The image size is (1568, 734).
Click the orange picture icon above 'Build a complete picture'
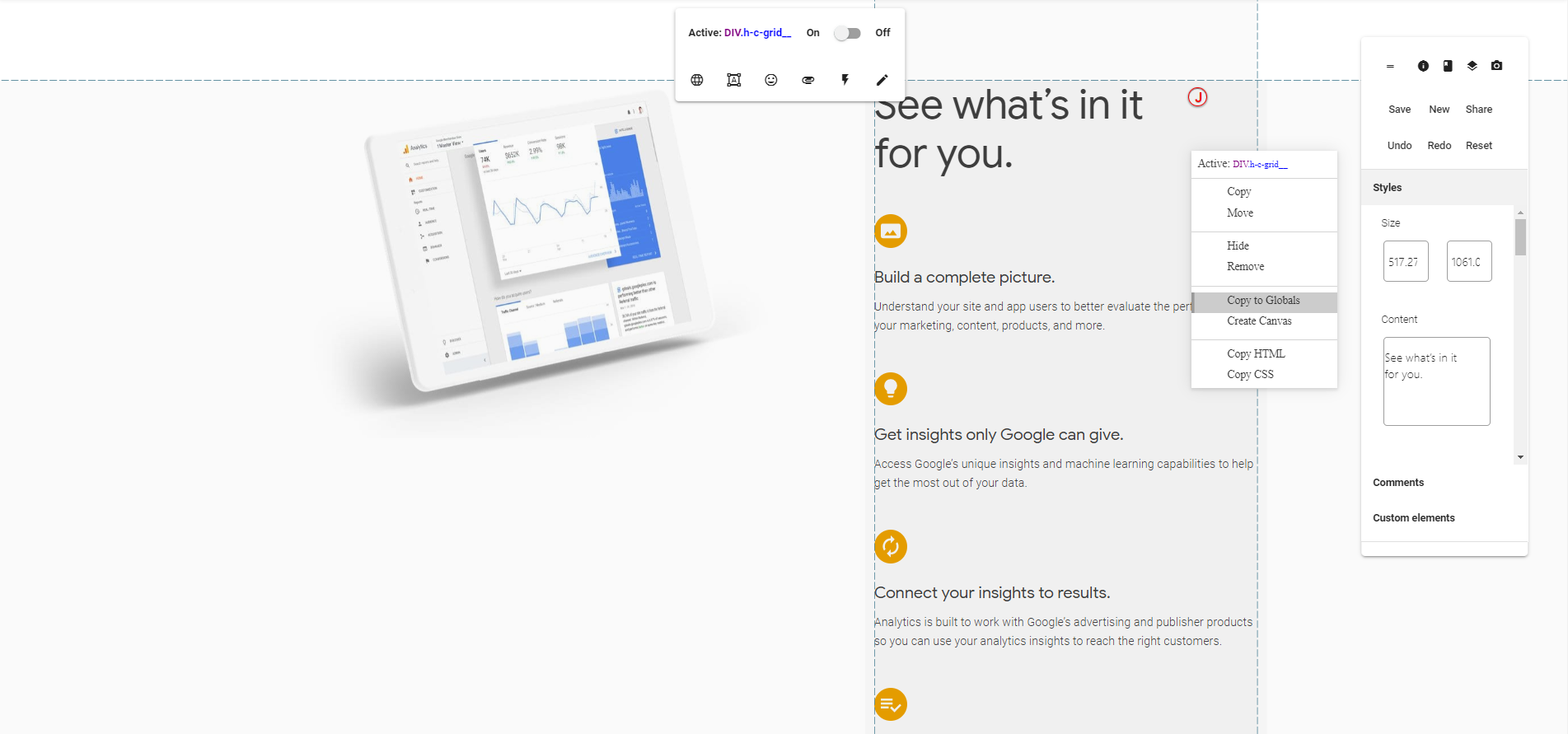click(891, 231)
